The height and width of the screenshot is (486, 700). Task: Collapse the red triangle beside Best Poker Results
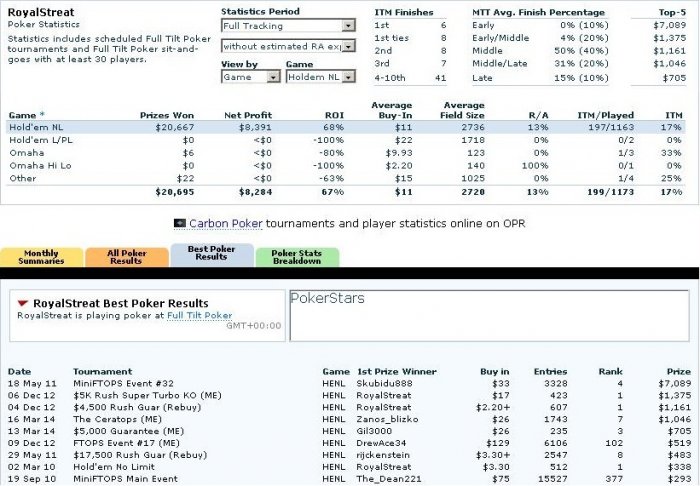pyautogui.click(x=22, y=303)
